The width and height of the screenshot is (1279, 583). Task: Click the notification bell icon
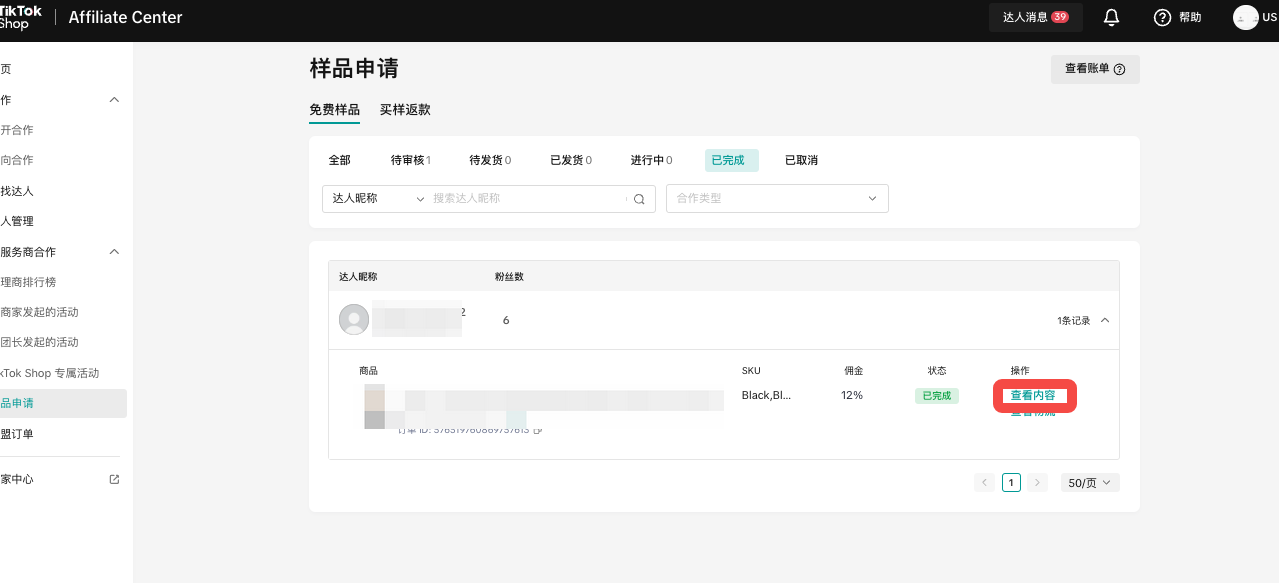point(1111,18)
